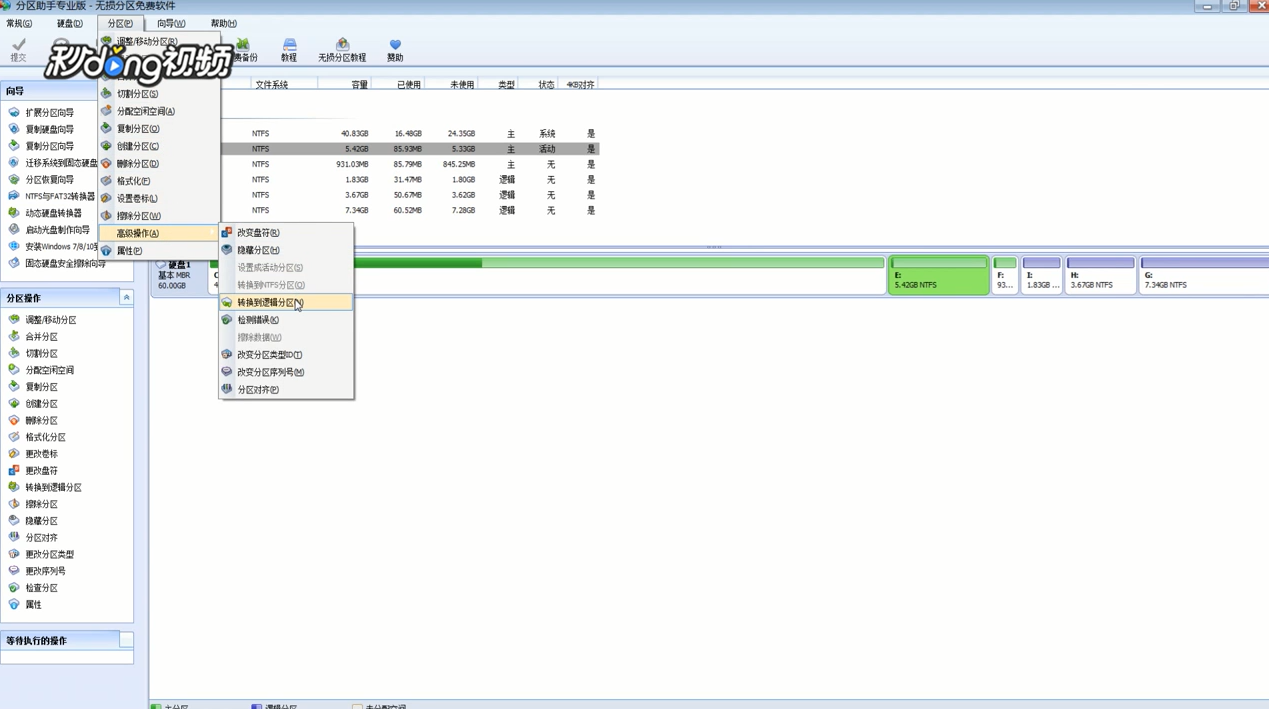The height and width of the screenshot is (709, 1269).
Task: Choose 检测错误(K) in the submenu
Action: click(286, 320)
